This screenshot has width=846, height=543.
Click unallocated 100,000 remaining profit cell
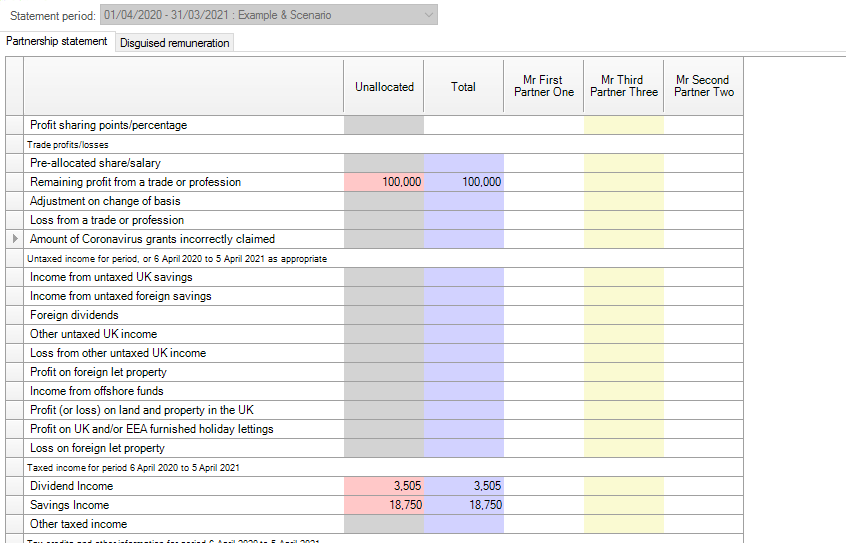pyautogui.click(x=384, y=182)
